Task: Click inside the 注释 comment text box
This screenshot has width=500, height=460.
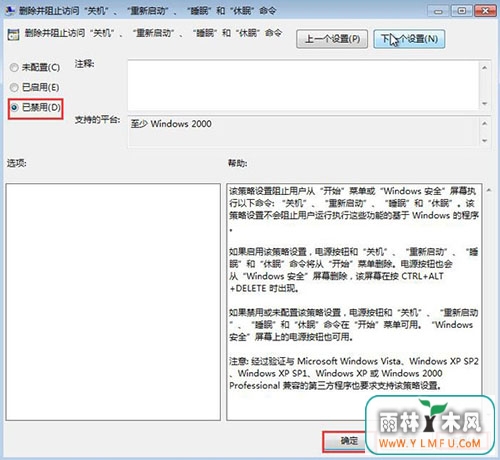Action: [303, 85]
